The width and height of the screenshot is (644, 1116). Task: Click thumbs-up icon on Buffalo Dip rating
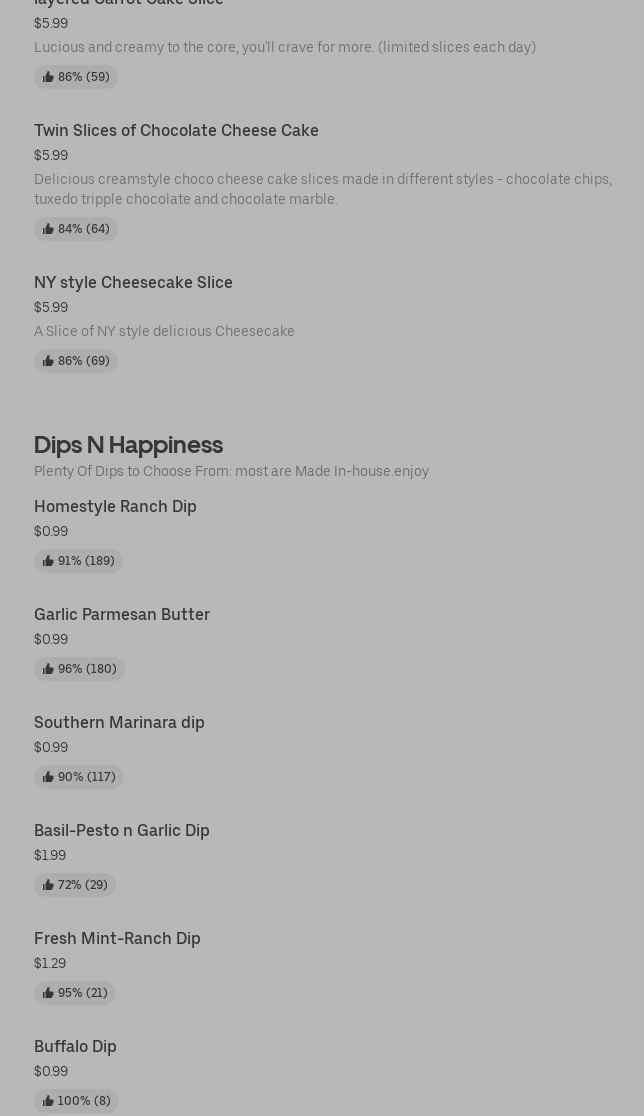[48, 1101]
